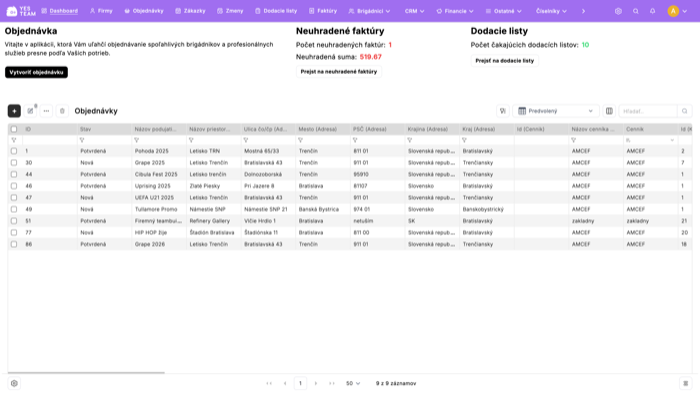The width and height of the screenshot is (700, 393).
Task: Open the Dodacie listy menu item
Action: pyautogui.click(x=276, y=11)
